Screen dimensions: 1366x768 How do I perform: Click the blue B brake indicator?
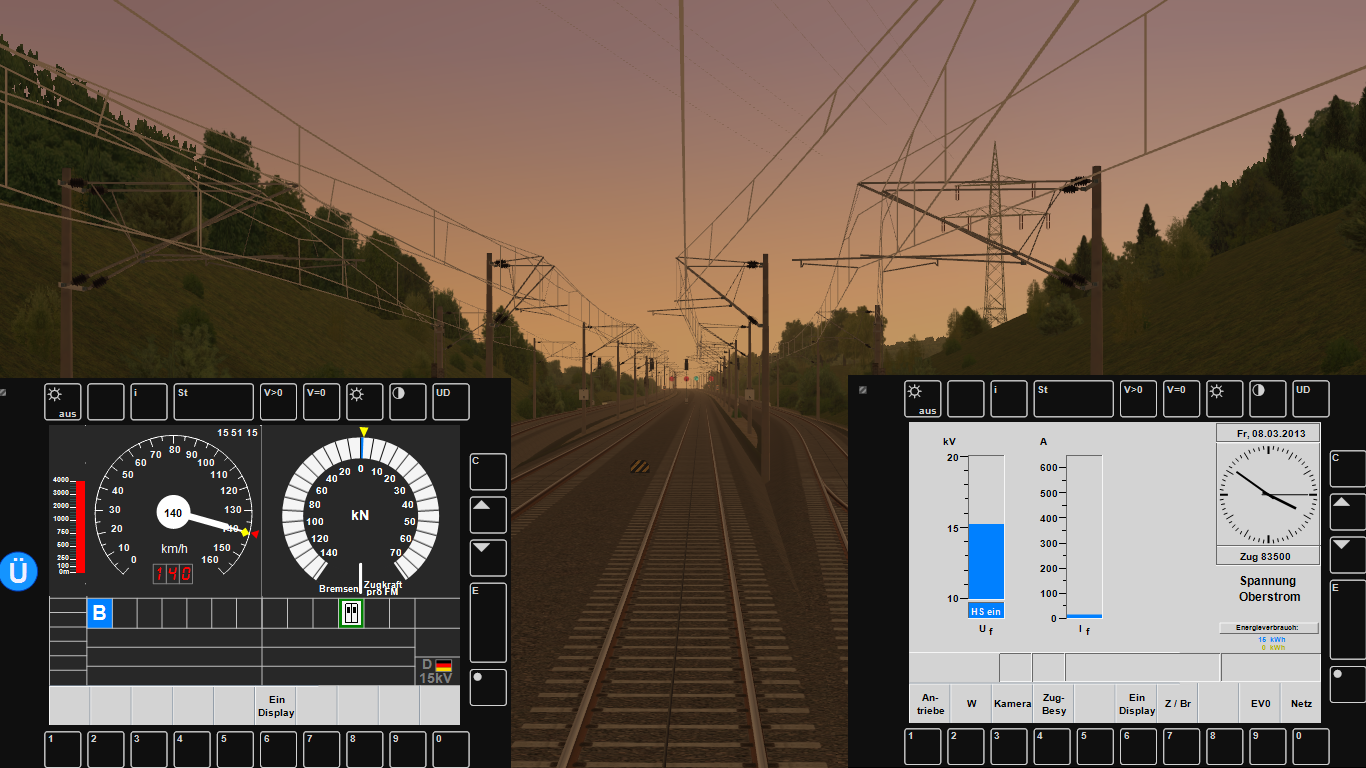coord(99,613)
